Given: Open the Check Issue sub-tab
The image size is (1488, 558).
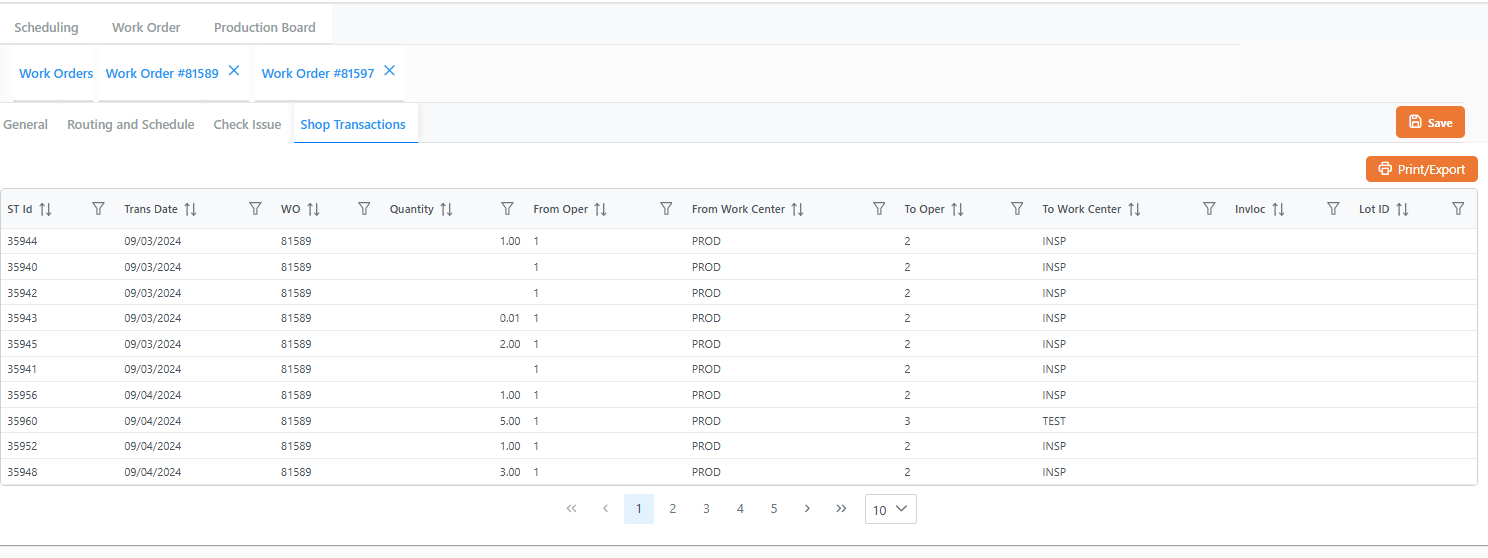Looking at the screenshot, I should 247,125.
